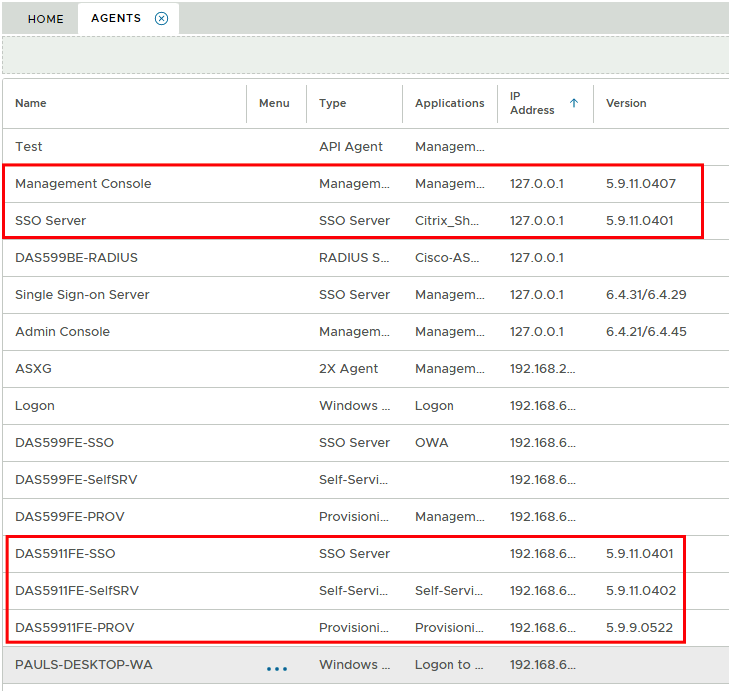Open the DAS599BE-RADIUS agent entry
Image resolution: width=729 pixels, height=691 pixels.
[x=76, y=258]
